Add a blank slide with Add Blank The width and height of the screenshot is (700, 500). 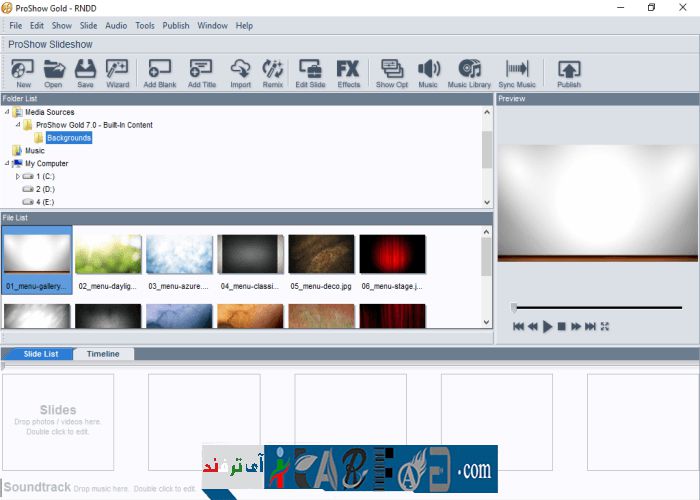(x=160, y=73)
